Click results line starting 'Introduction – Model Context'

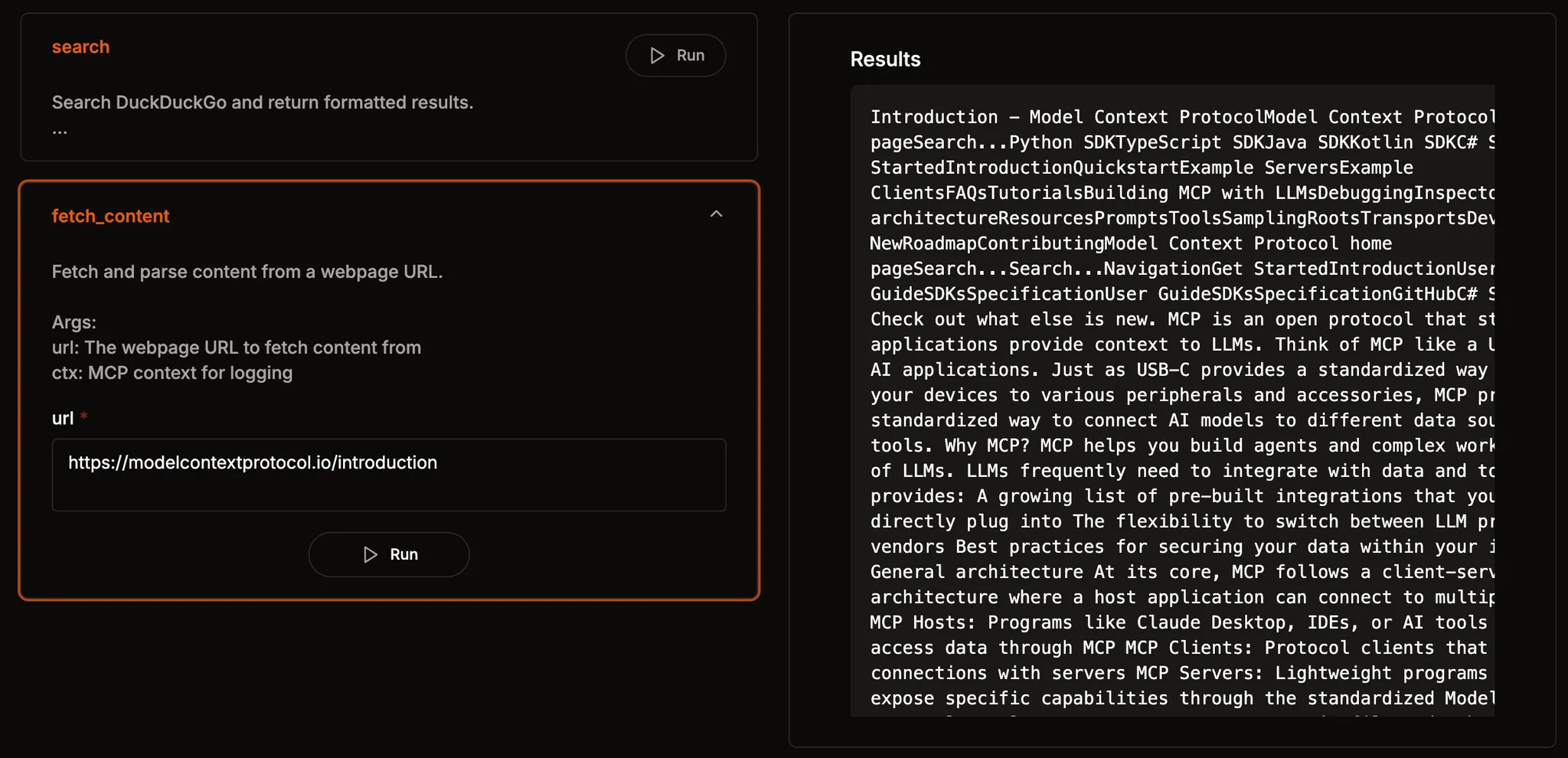pyautogui.click(x=1182, y=117)
